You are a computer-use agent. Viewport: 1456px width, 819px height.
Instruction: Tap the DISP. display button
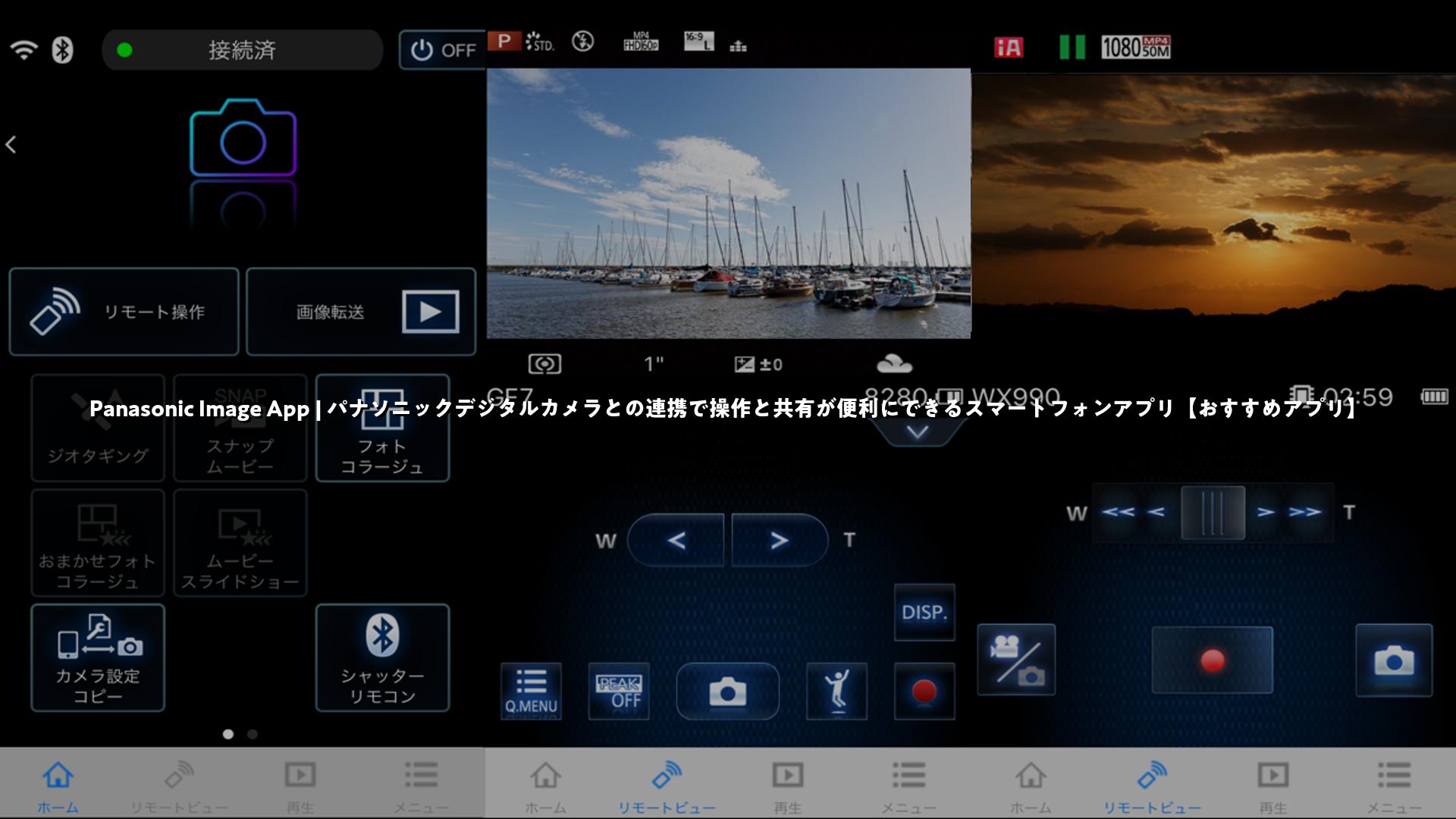tap(924, 613)
